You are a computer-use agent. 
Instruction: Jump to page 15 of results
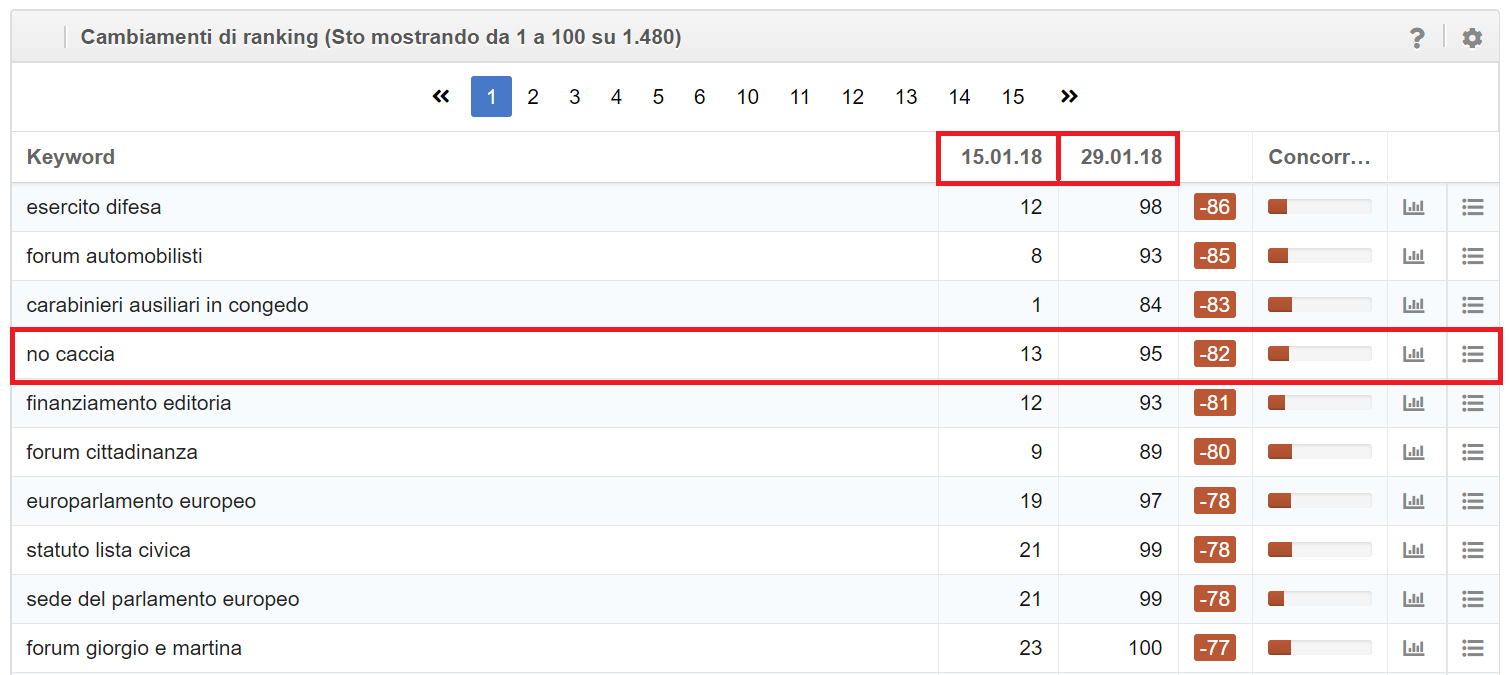[x=1013, y=97]
